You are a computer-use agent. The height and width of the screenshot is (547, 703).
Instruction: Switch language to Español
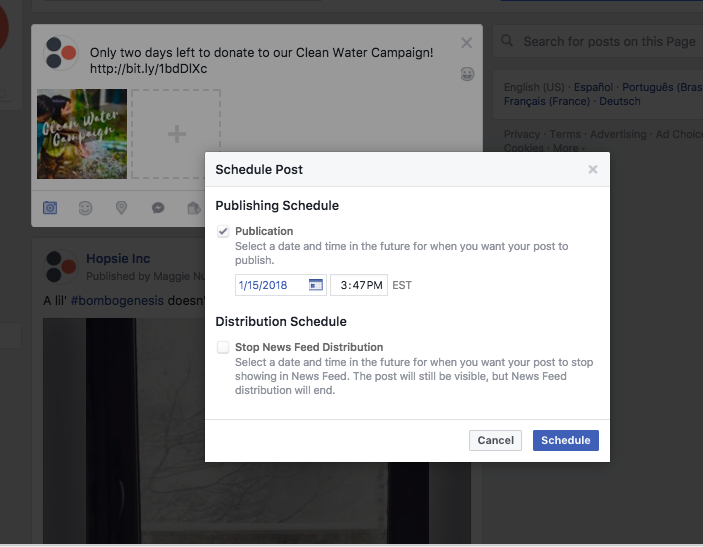coord(593,87)
